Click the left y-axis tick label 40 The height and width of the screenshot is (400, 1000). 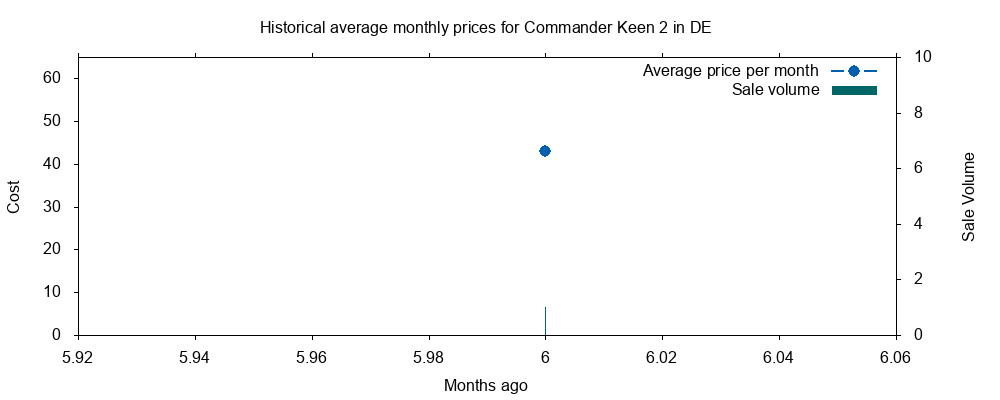coord(53,164)
